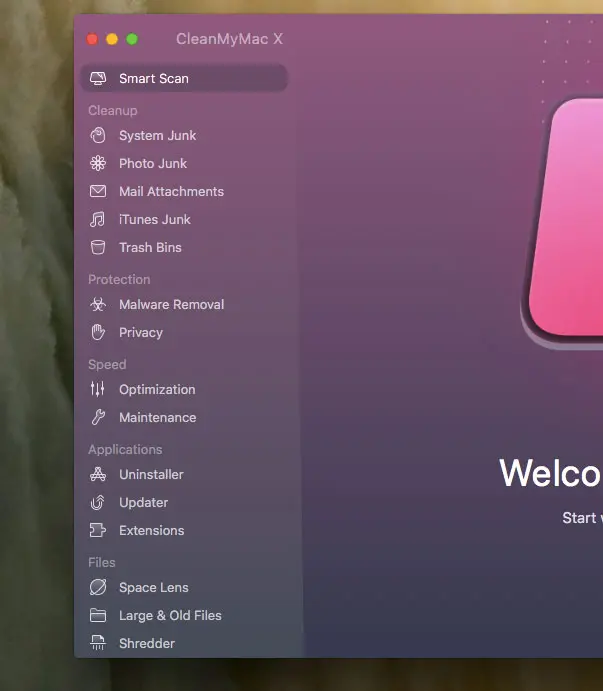
Task: Click the Space Lens planet icon
Action: coord(98,587)
